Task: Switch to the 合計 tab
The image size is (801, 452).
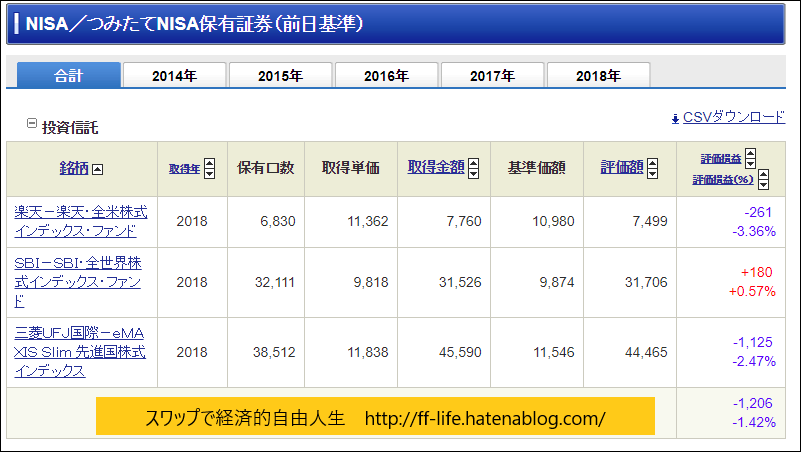Action: pyautogui.click(x=69, y=76)
